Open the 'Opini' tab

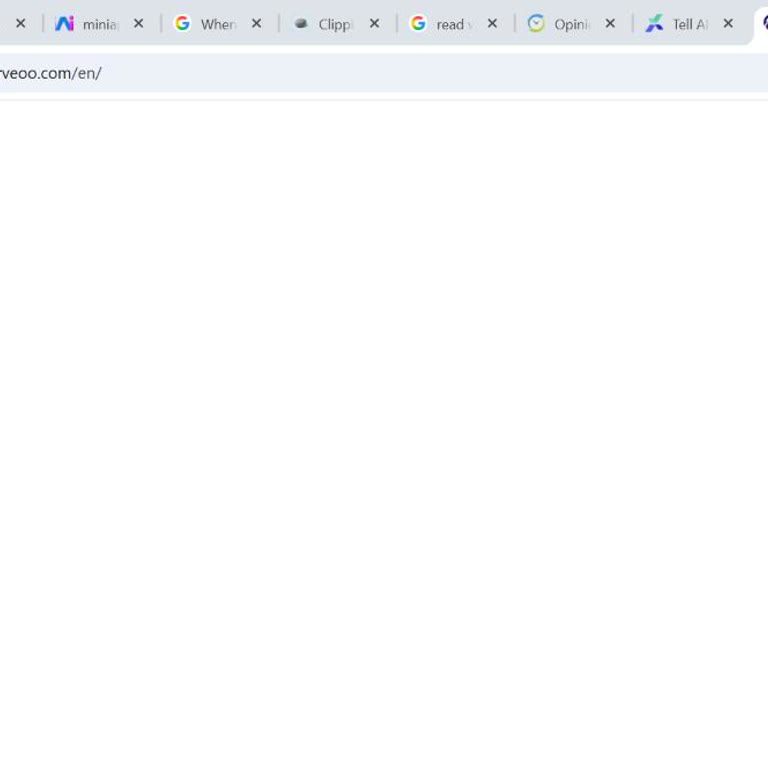point(572,24)
